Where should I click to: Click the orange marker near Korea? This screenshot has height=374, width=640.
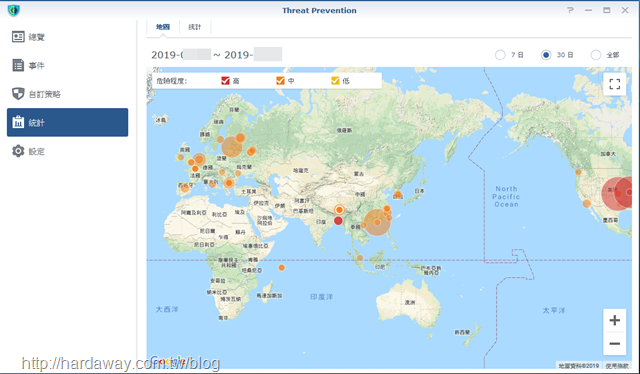[398, 194]
